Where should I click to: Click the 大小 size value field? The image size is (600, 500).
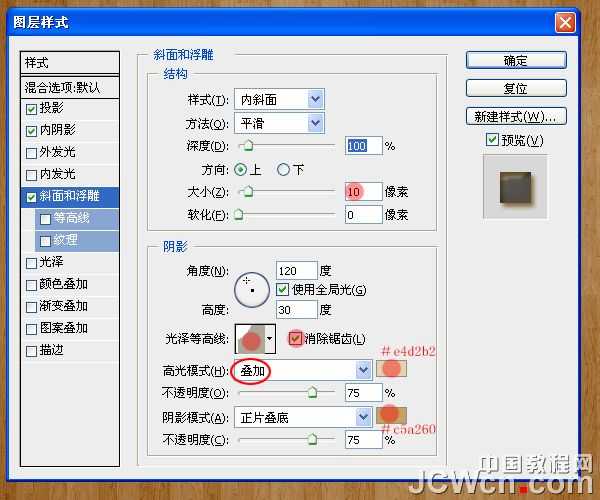(364, 191)
